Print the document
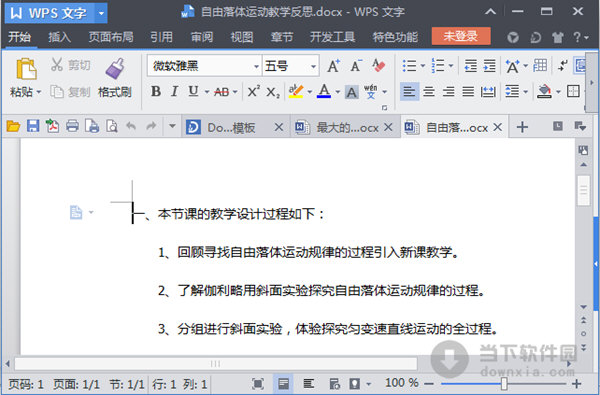The image size is (600, 395). (72, 126)
